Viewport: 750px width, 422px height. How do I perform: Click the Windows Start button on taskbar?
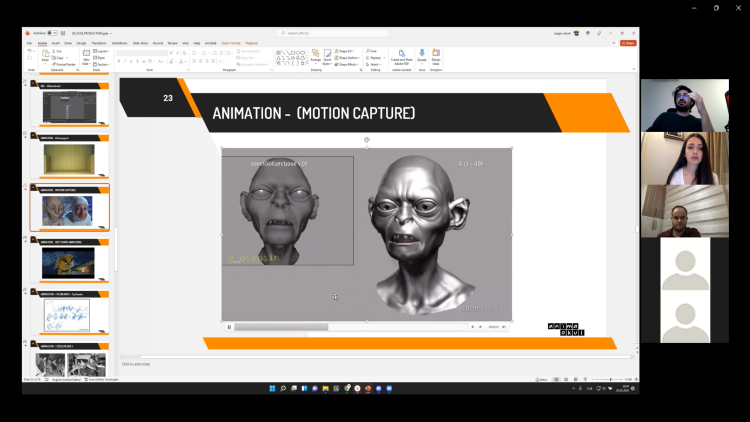tap(272, 389)
